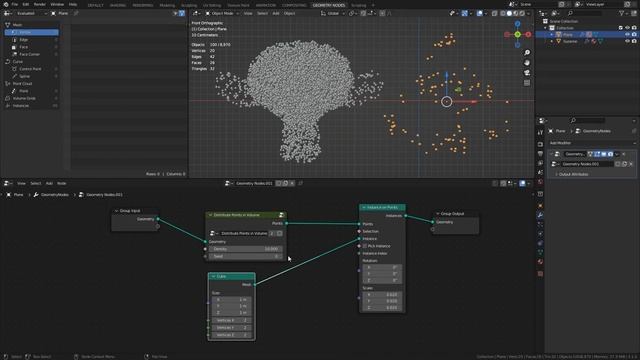This screenshot has width=640, height=360.
Task: Select wireframe viewport shading mode
Action: [x=503, y=13]
